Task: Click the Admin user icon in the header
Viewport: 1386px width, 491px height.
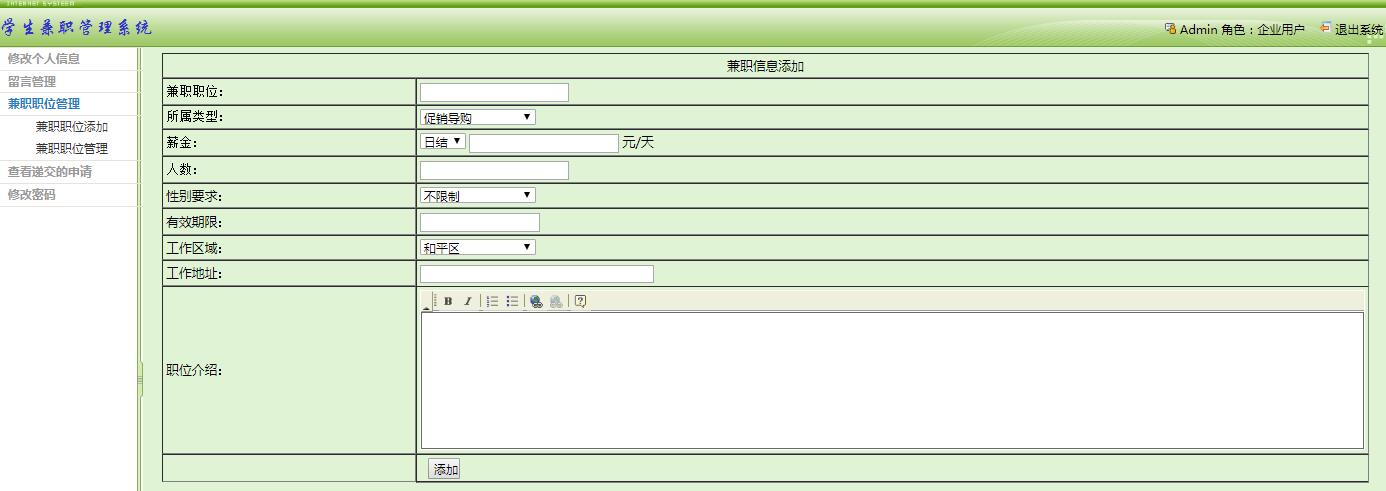Action: [x=1170, y=28]
